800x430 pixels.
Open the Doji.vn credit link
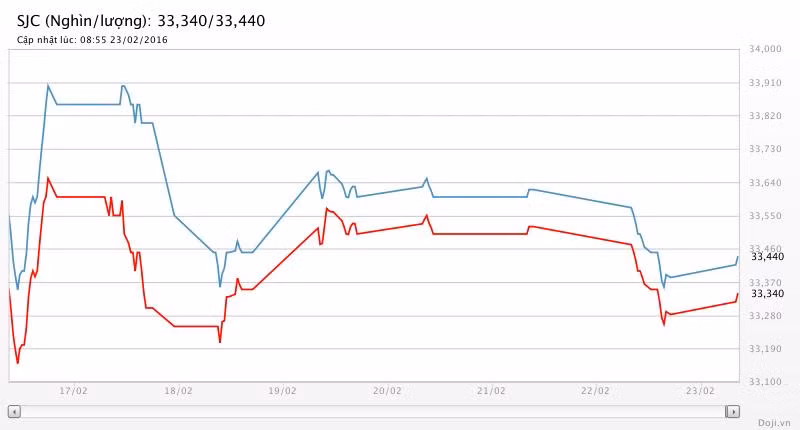point(774,423)
